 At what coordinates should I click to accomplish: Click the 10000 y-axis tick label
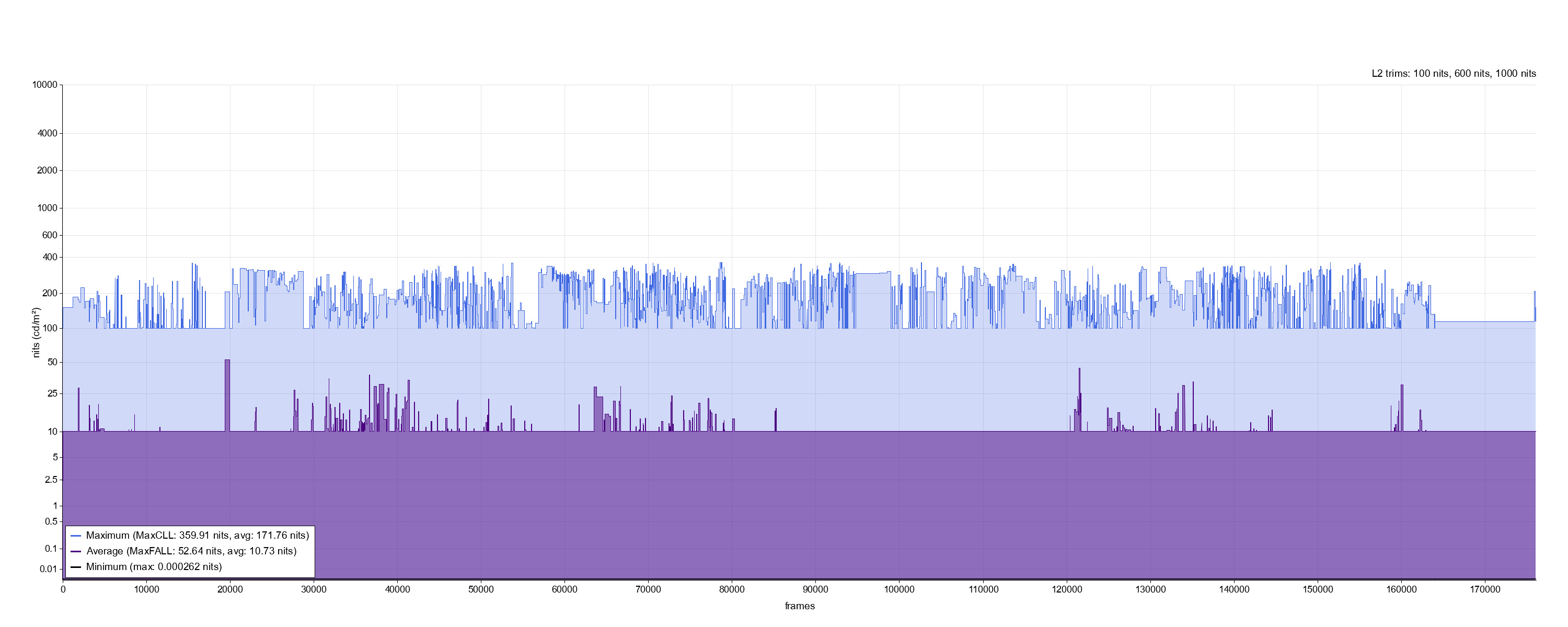(x=44, y=85)
